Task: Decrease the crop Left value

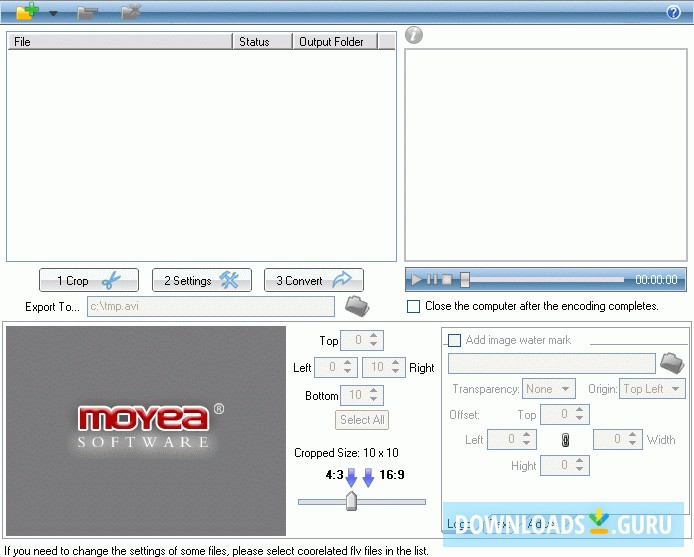Action: [x=347, y=371]
